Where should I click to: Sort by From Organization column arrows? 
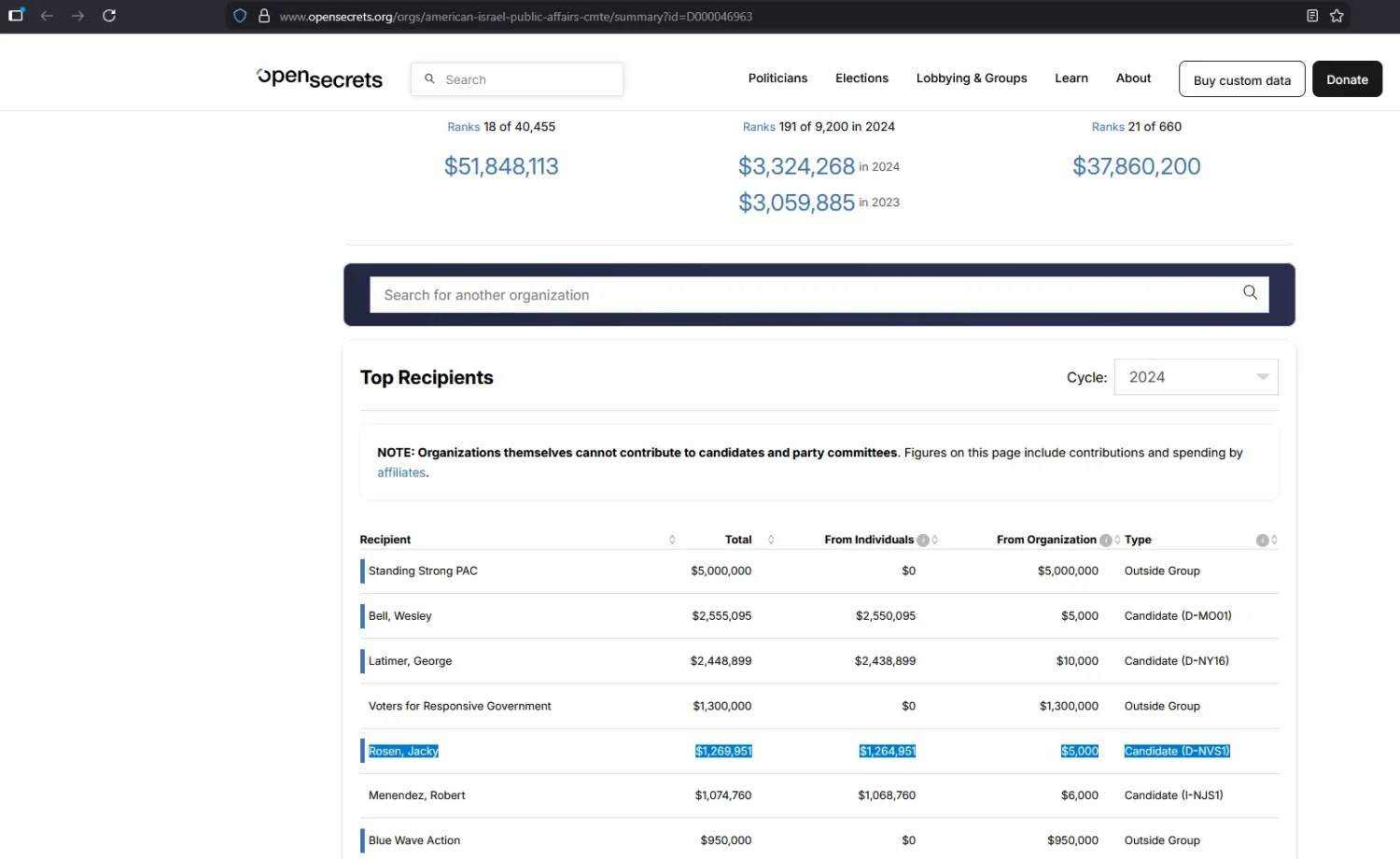(x=1117, y=540)
